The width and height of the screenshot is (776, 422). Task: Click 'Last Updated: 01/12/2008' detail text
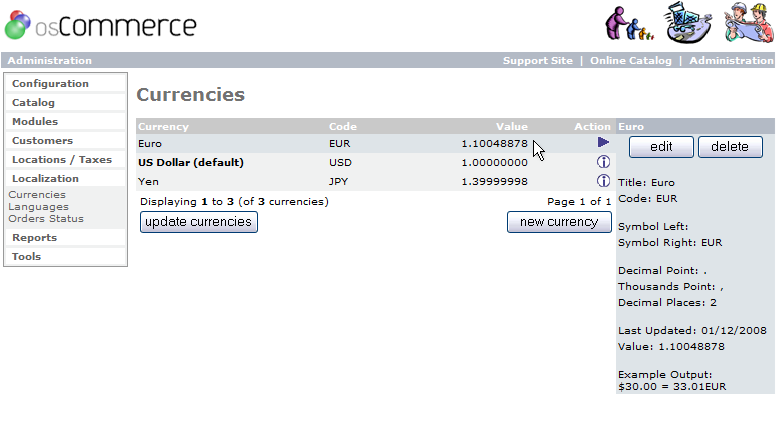click(x=692, y=330)
